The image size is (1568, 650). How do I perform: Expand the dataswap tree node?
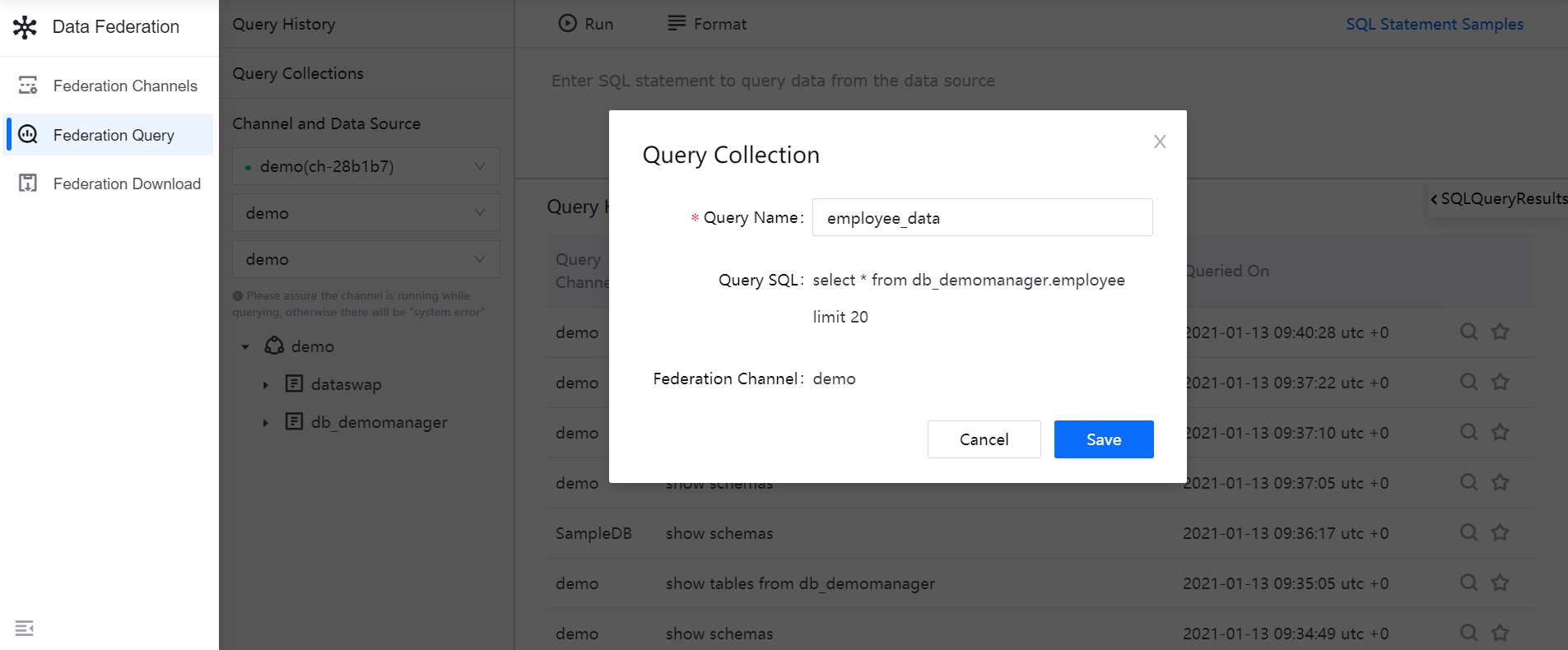[x=266, y=385]
